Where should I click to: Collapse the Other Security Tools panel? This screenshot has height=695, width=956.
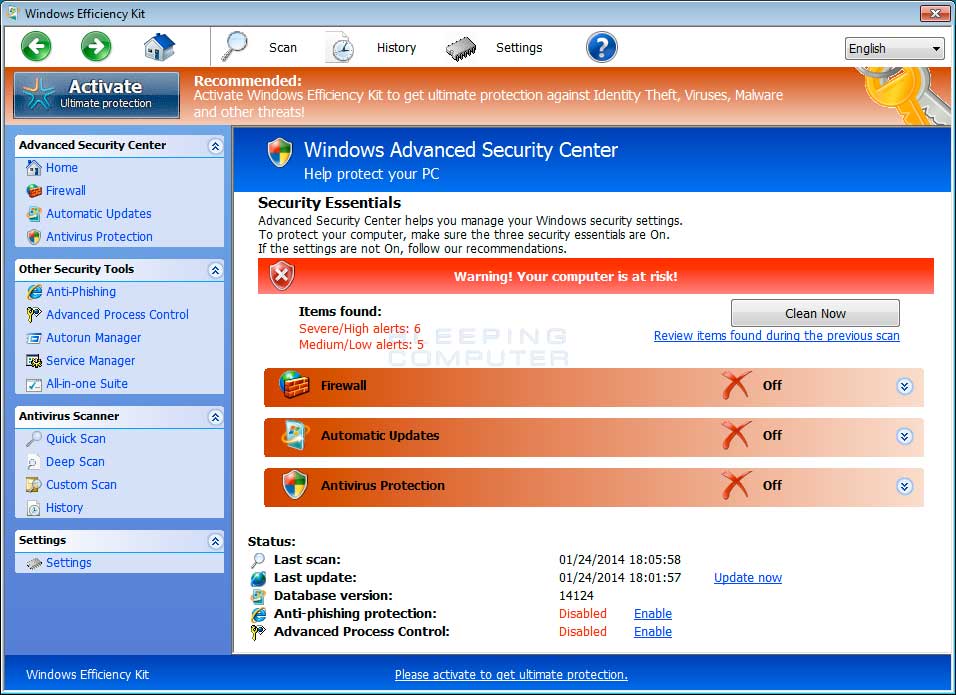click(213, 268)
